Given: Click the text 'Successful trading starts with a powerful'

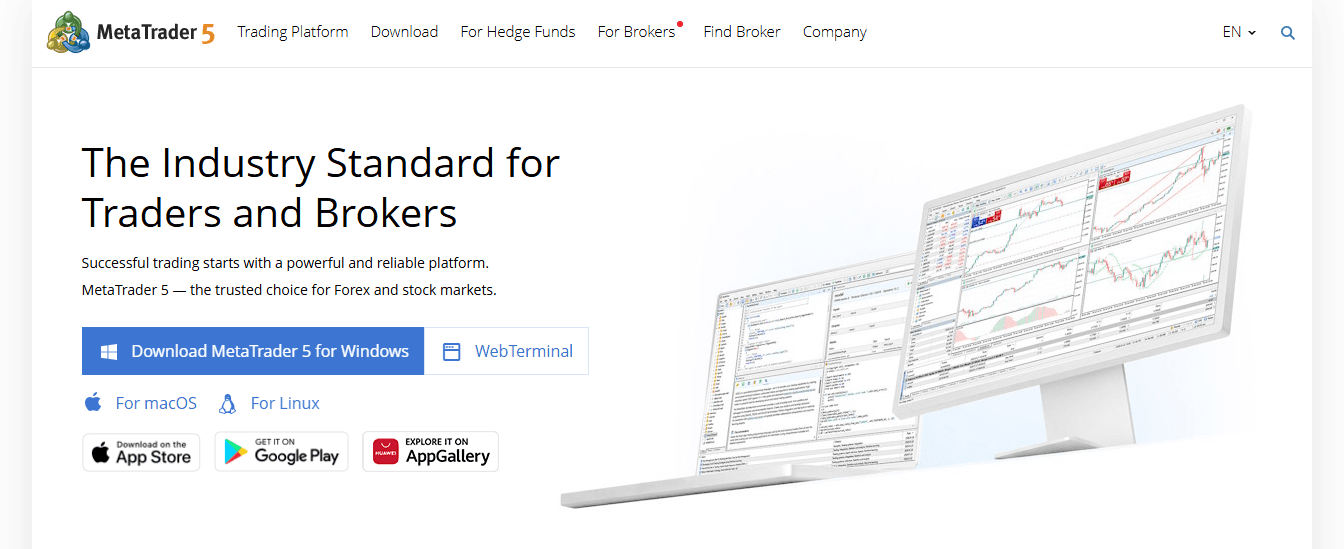Looking at the screenshot, I should 217,263.
